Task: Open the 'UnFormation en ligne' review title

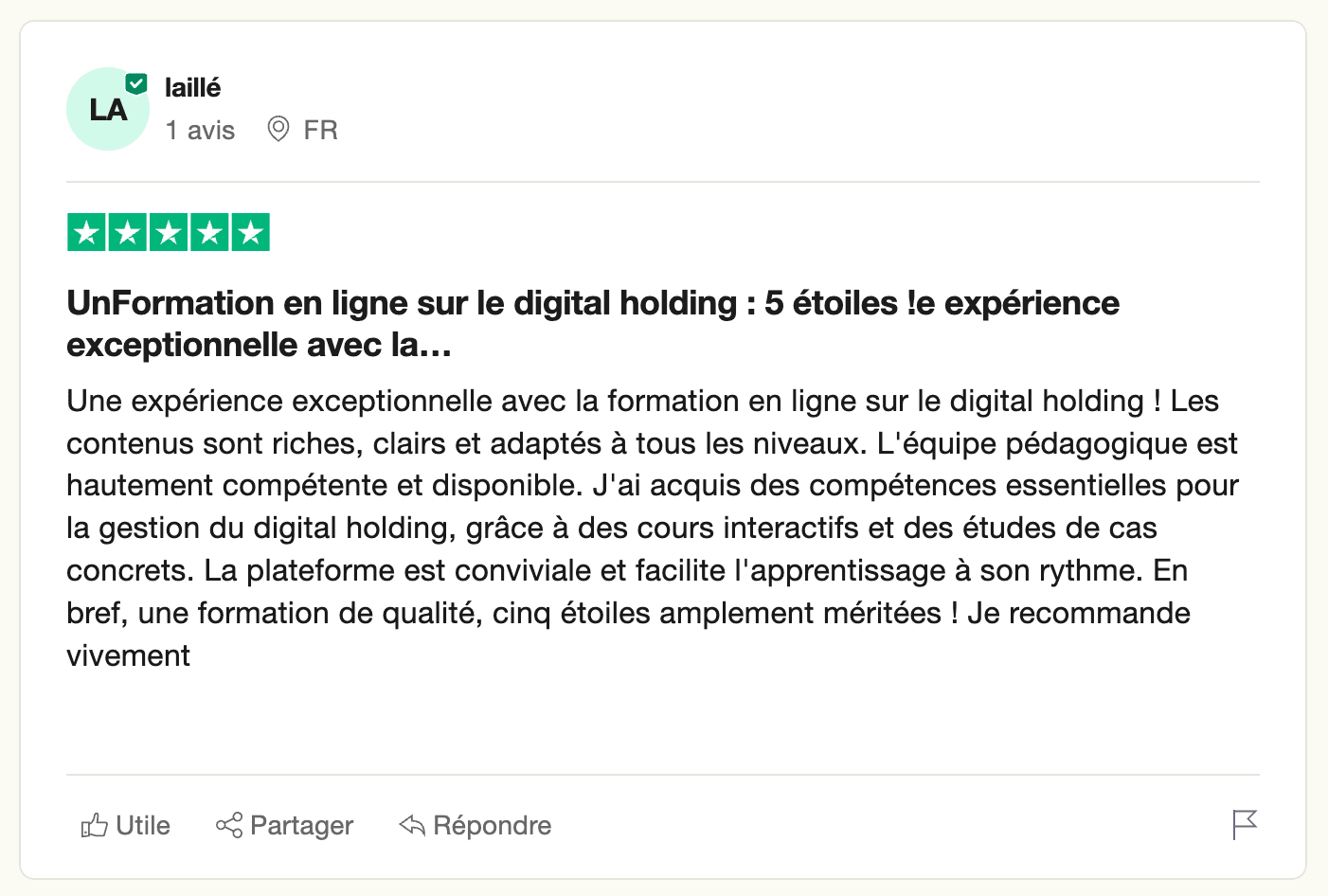Action: click(x=593, y=324)
